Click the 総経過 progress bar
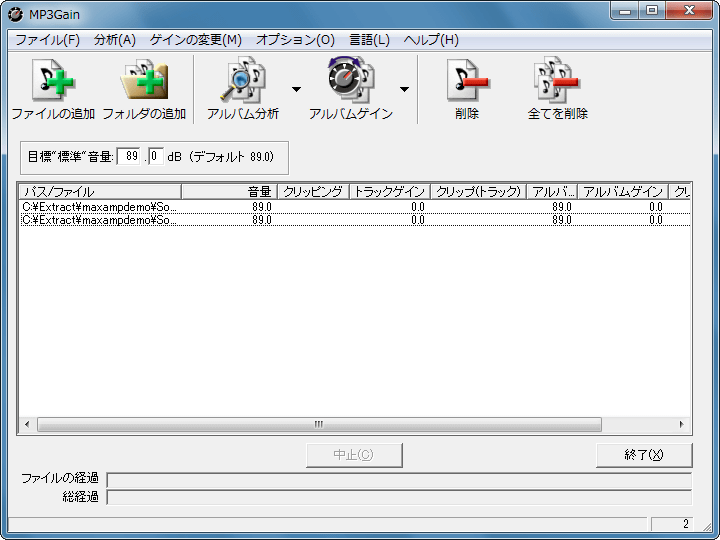720x540 pixels. pyautogui.click(x=399, y=497)
